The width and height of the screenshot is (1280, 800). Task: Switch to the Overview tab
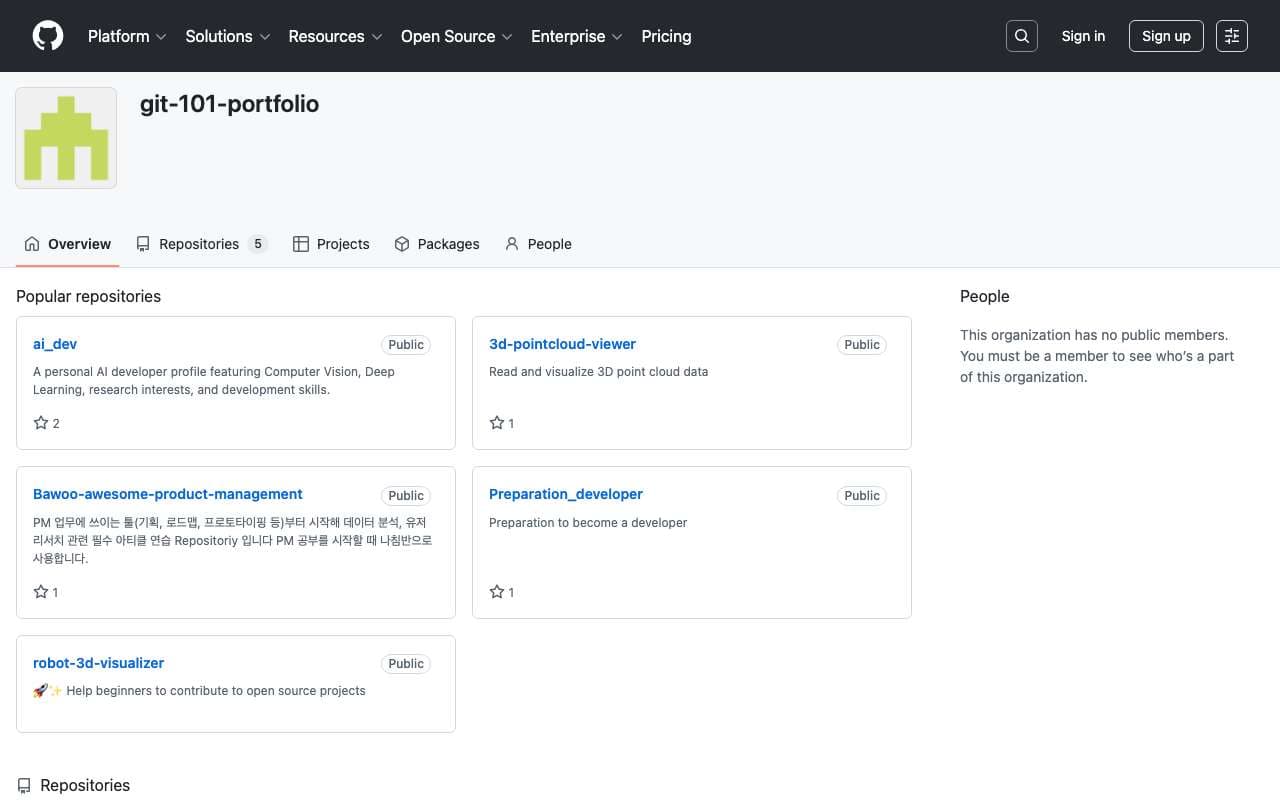point(68,244)
